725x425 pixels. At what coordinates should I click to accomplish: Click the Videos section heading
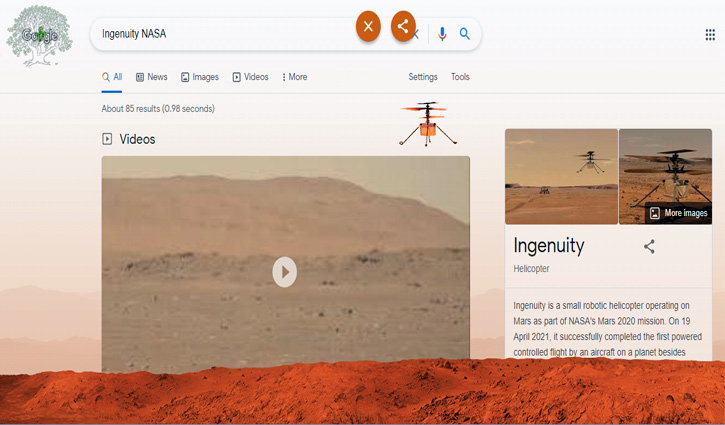tap(137, 139)
